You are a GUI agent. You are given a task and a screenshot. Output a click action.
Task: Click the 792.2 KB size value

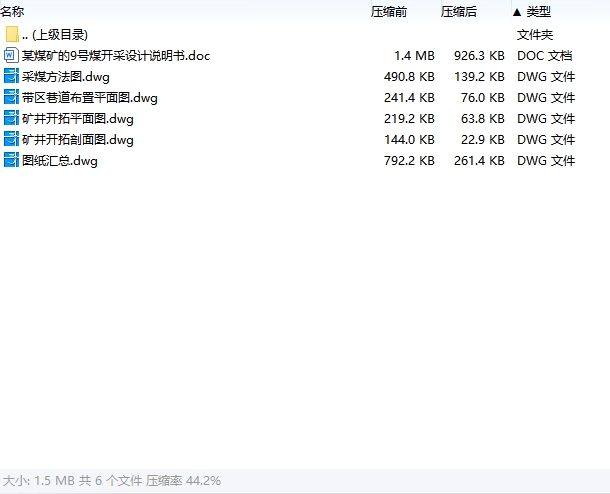pyautogui.click(x=409, y=161)
